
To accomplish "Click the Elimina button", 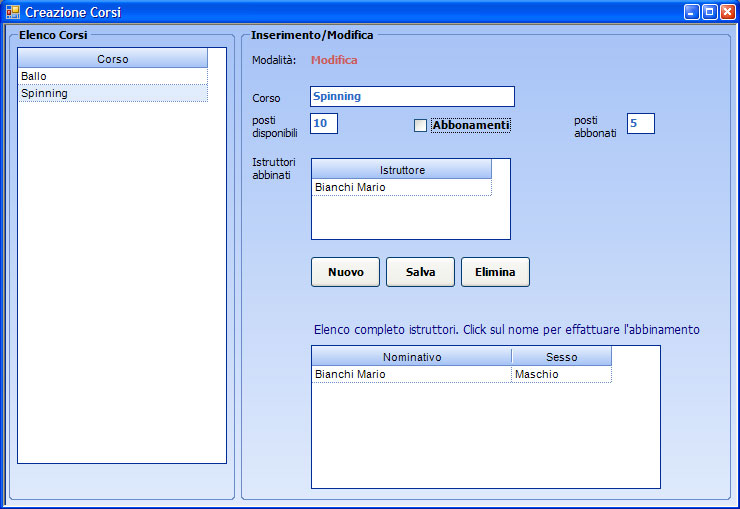I will click(495, 272).
